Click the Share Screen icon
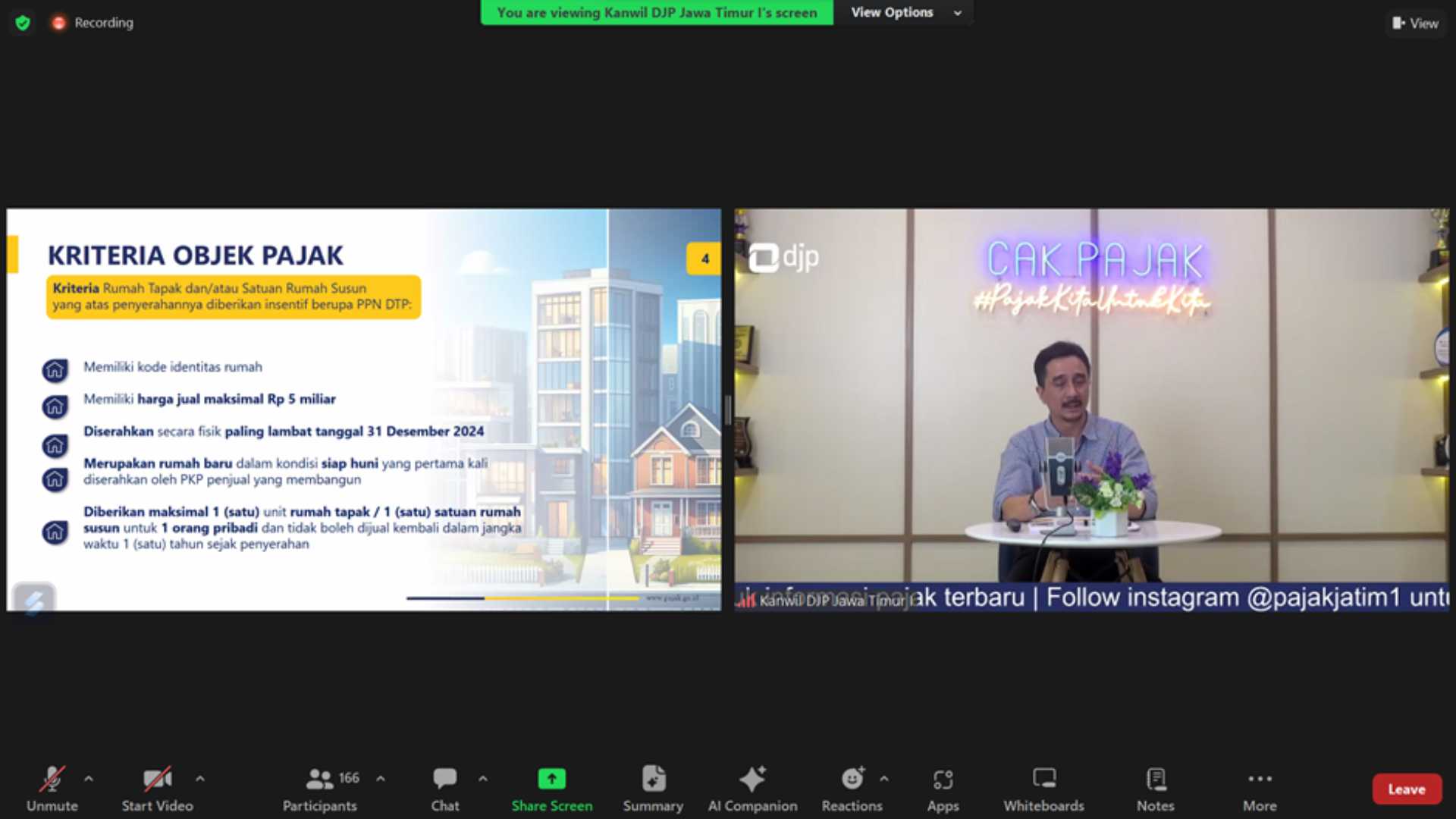 click(551, 779)
